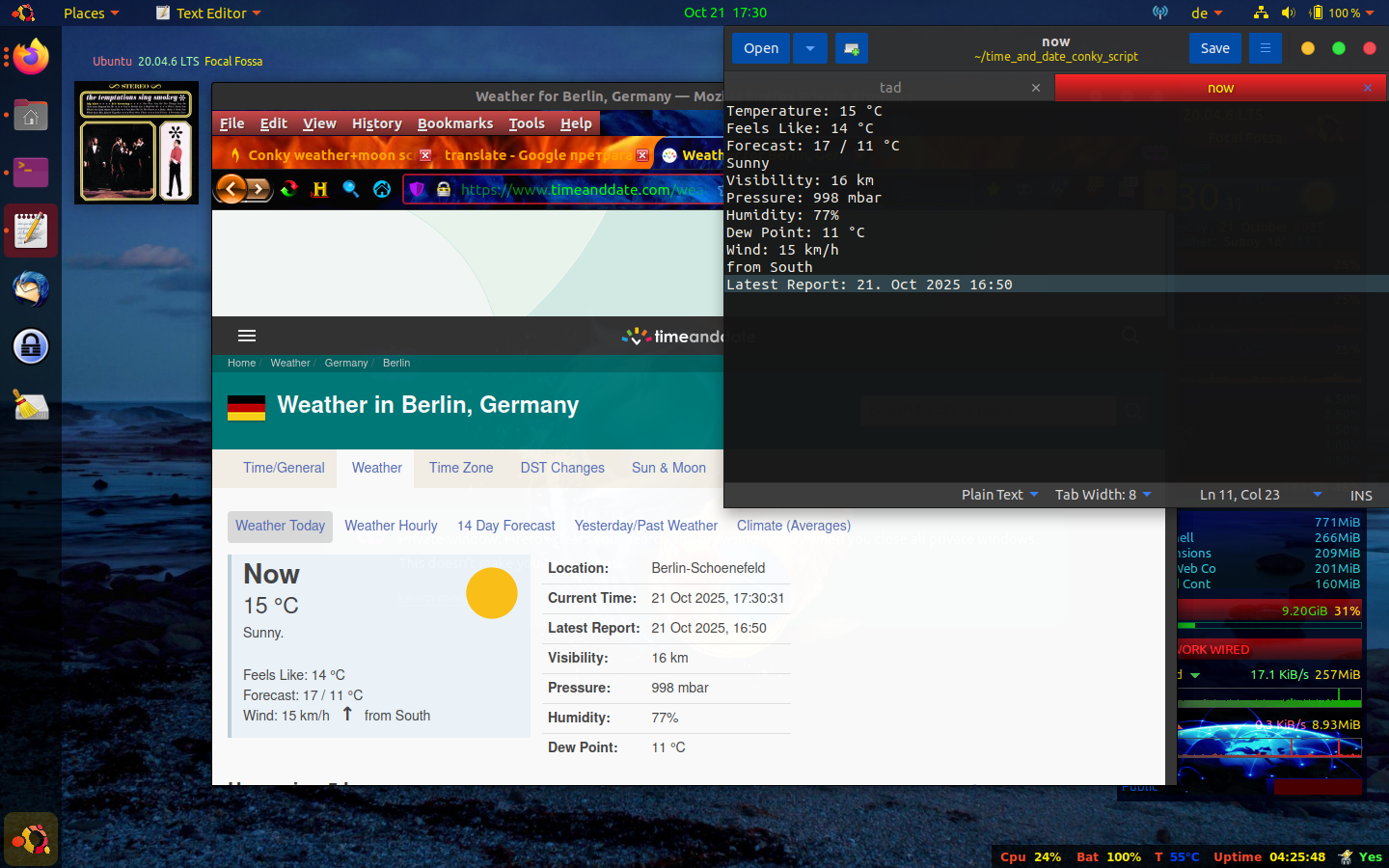1389x868 pixels.
Task: Open the Tab Width: 8 dropdown
Action: 1103,495
